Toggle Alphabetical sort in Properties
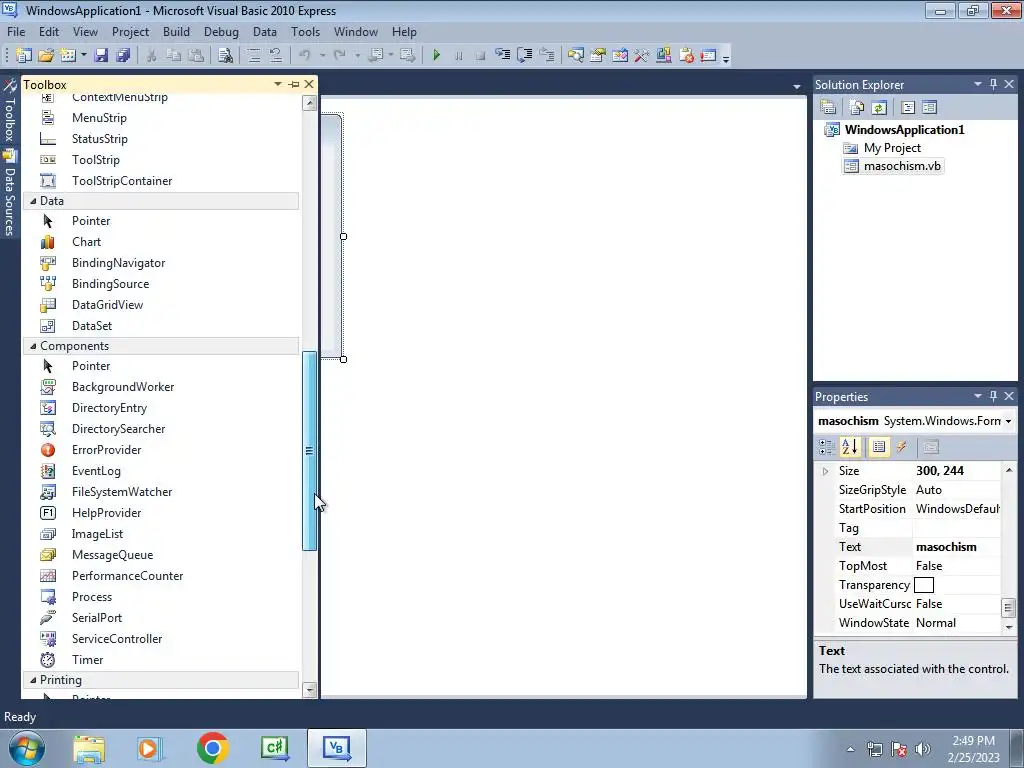Image resolution: width=1024 pixels, height=768 pixels. click(850, 447)
